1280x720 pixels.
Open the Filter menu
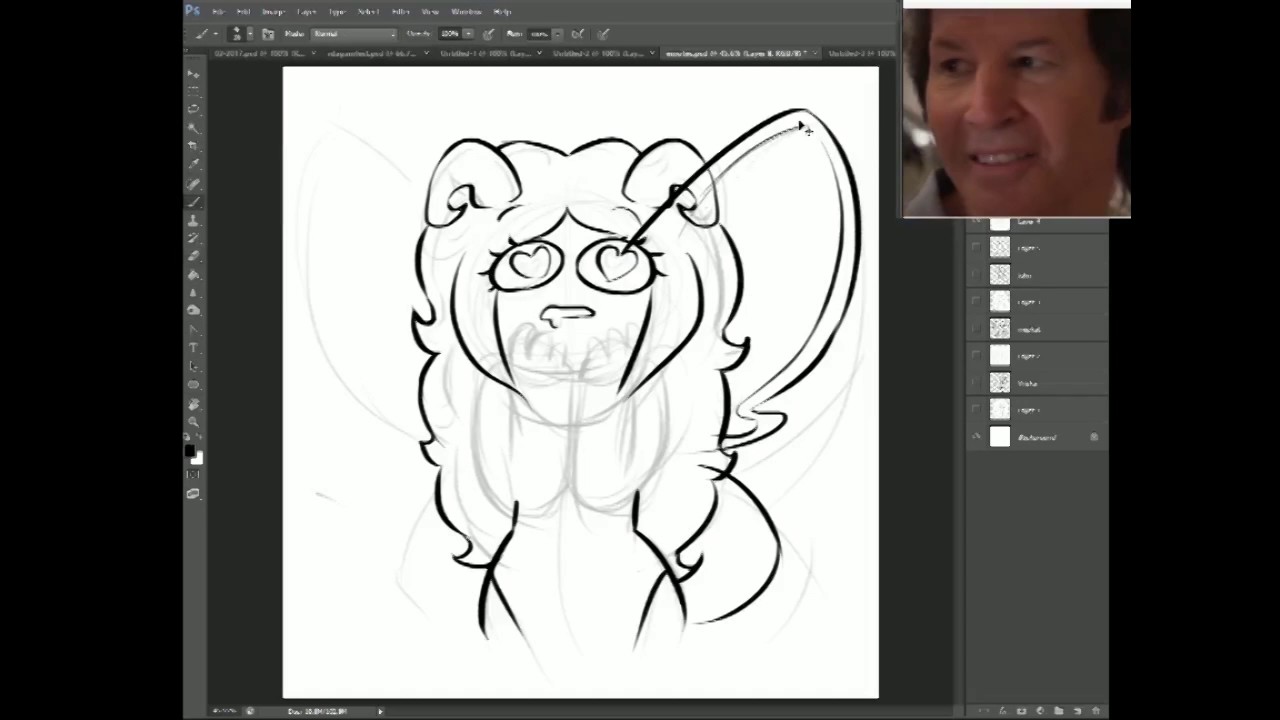point(400,12)
